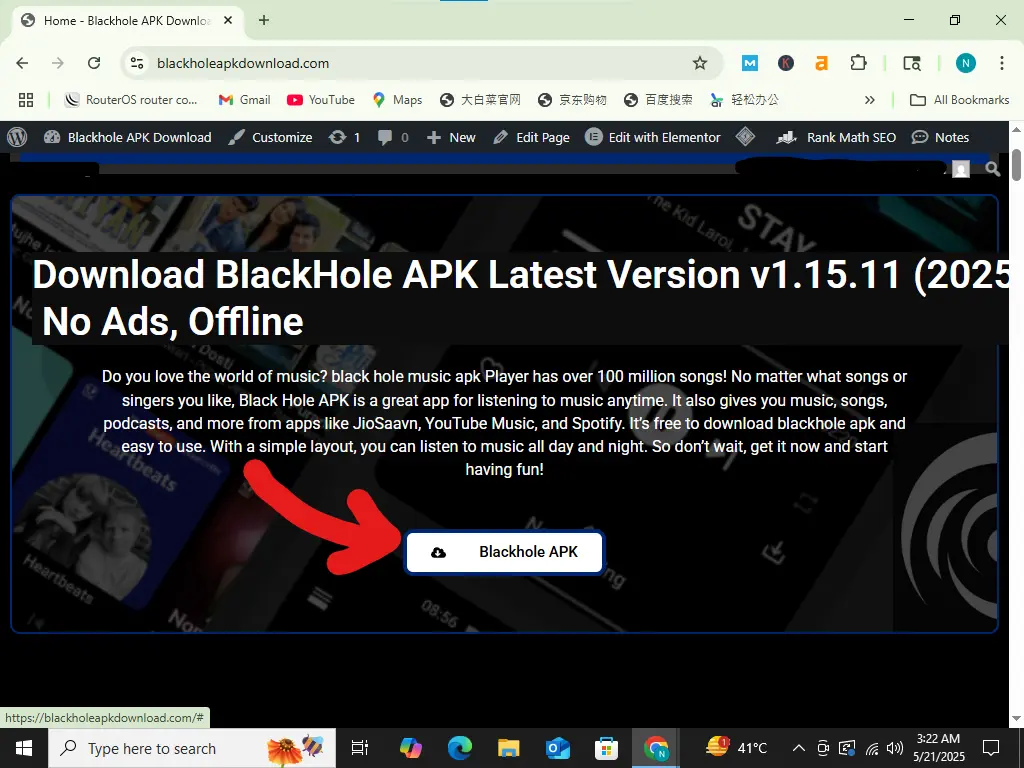Close the Blackhole APK Download tab
The width and height of the screenshot is (1024, 768).
(228, 20)
